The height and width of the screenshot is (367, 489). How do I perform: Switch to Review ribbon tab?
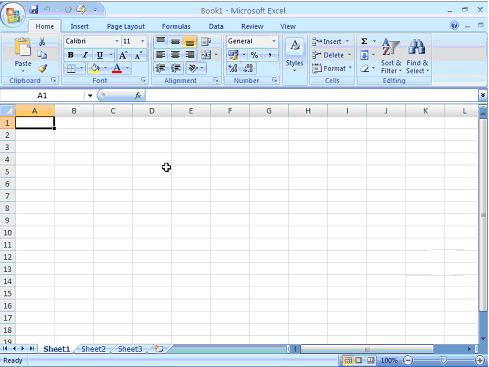coord(252,26)
